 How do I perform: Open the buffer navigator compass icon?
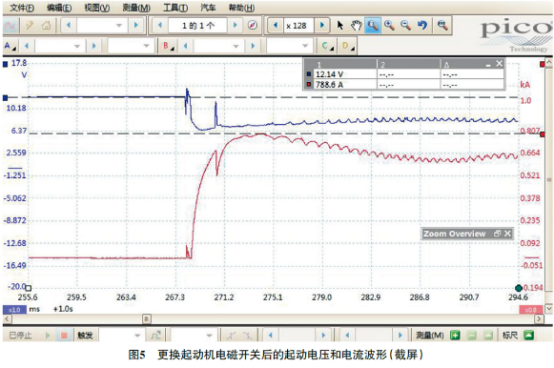252,25
